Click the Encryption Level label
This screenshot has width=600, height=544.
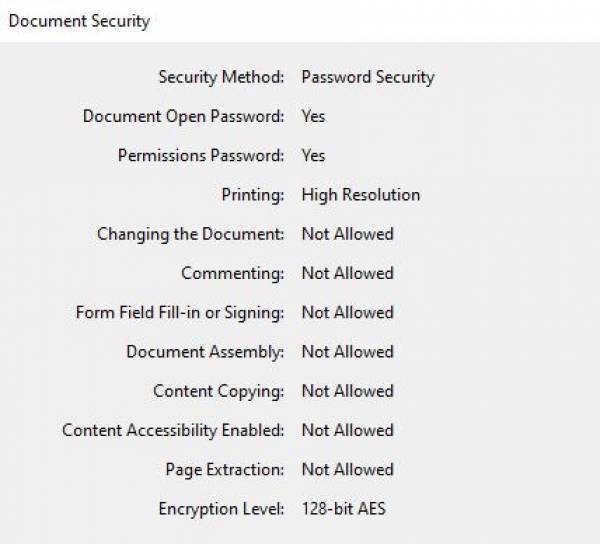[221, 509]
